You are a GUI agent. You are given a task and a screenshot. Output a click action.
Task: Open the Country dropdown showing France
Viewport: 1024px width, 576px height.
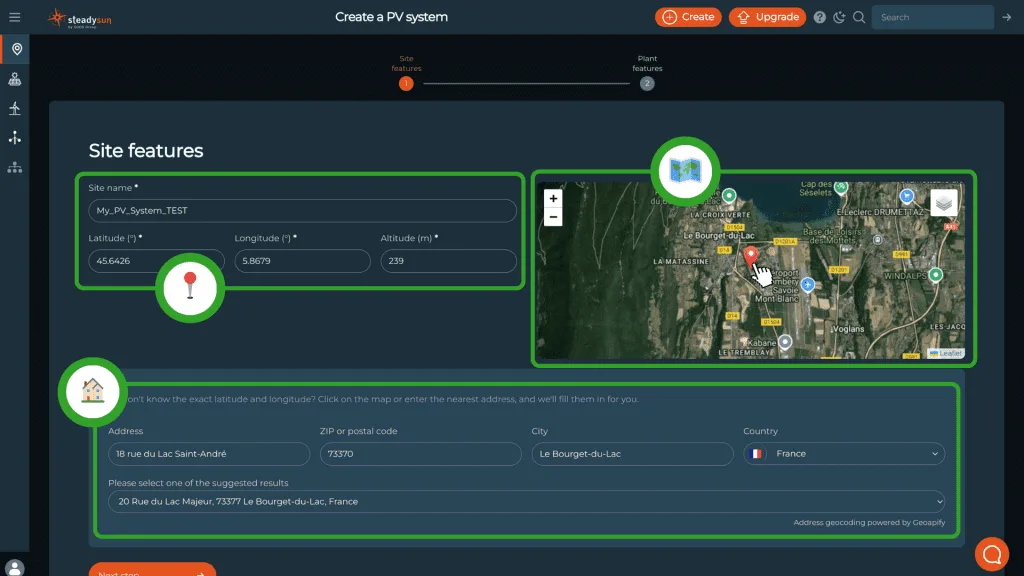click(843, 454)
